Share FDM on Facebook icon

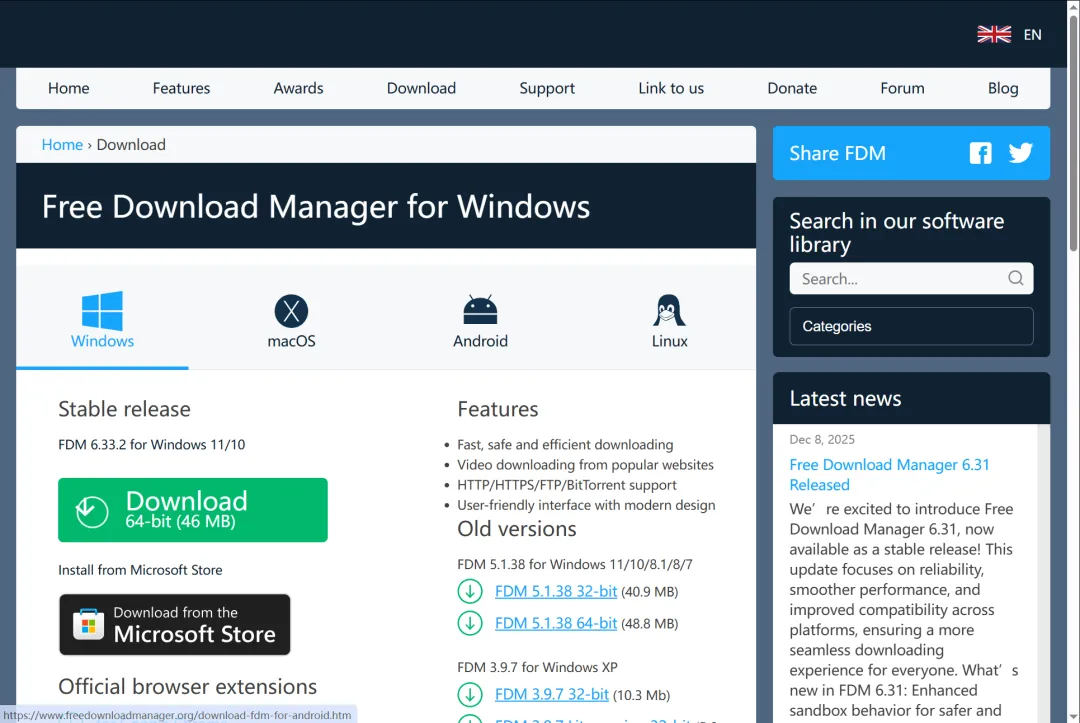tap(980, 153)
